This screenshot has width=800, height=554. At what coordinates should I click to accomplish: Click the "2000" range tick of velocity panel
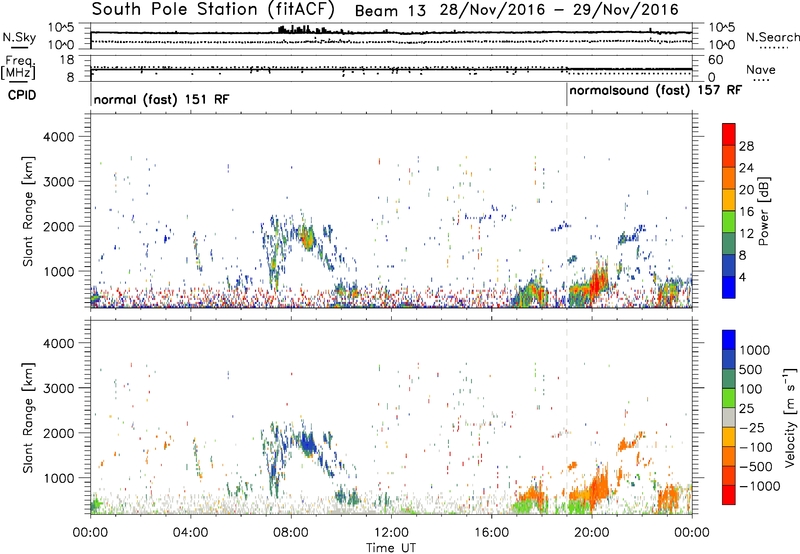coord(59,433)
